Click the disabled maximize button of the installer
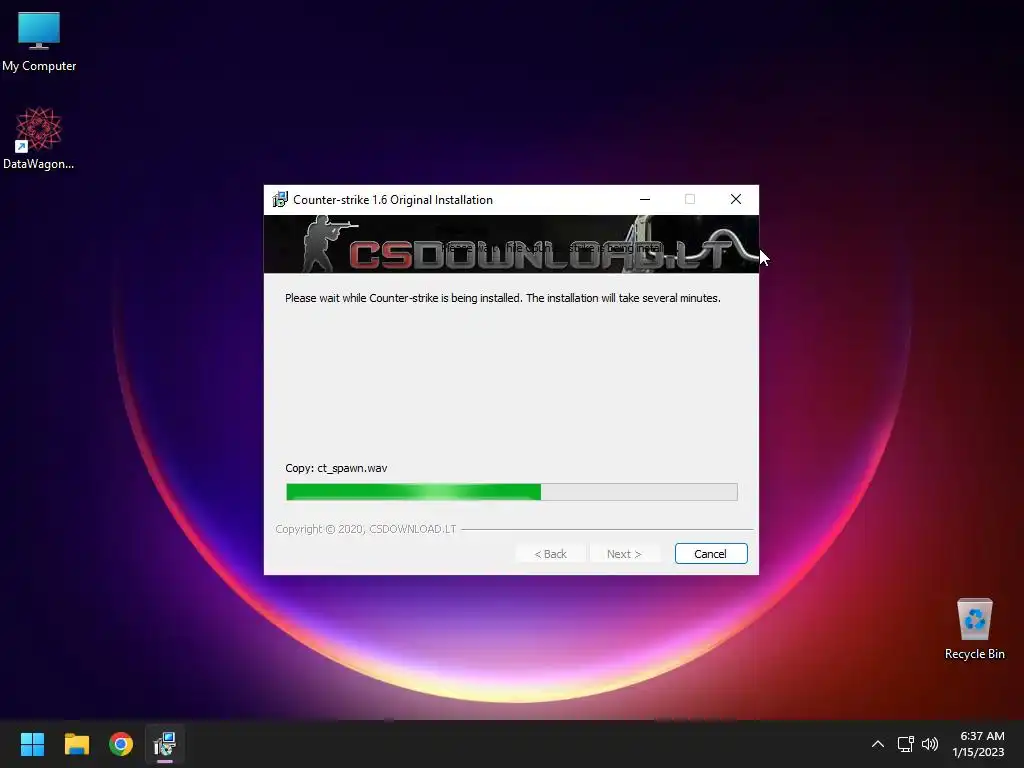Viewport: 1024px width, 768px height. 690,199
